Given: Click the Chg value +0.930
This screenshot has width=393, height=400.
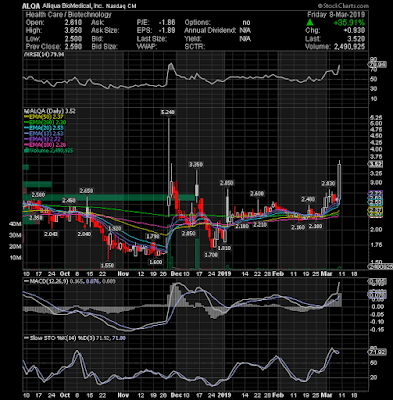Looking at the screenshot, I should tap(355, 31).
